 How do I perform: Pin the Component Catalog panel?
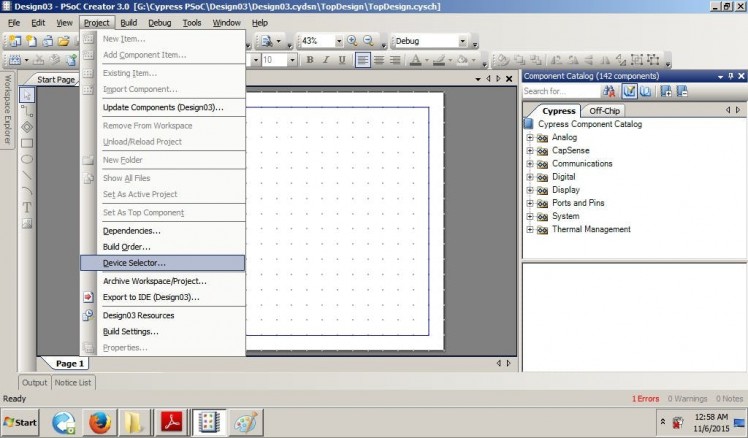731,76
